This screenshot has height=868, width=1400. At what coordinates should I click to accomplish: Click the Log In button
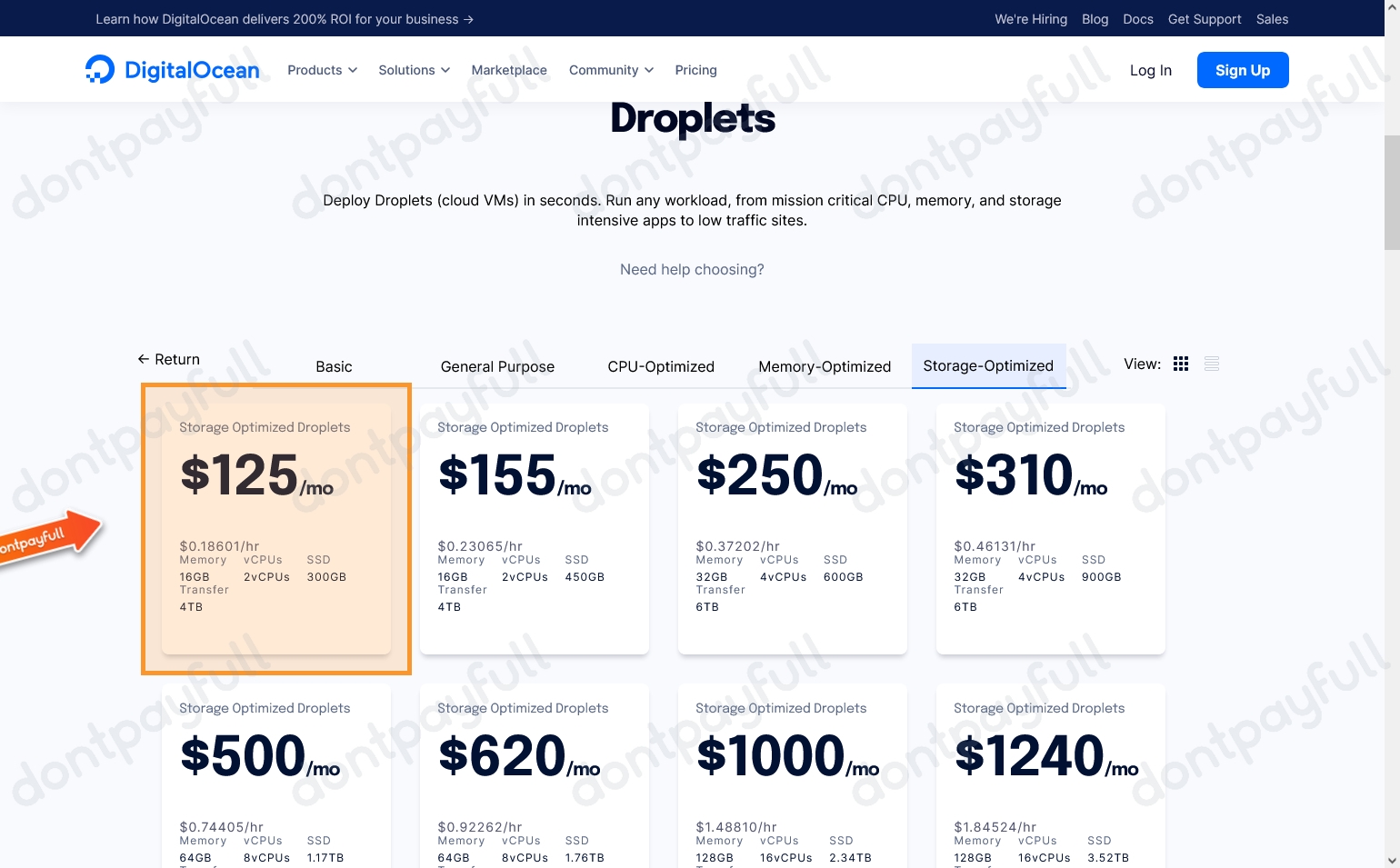tap(1150, 70)
